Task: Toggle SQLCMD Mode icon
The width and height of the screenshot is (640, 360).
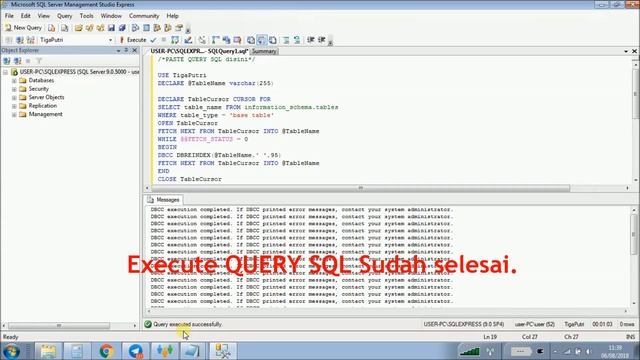Action: 237,40
